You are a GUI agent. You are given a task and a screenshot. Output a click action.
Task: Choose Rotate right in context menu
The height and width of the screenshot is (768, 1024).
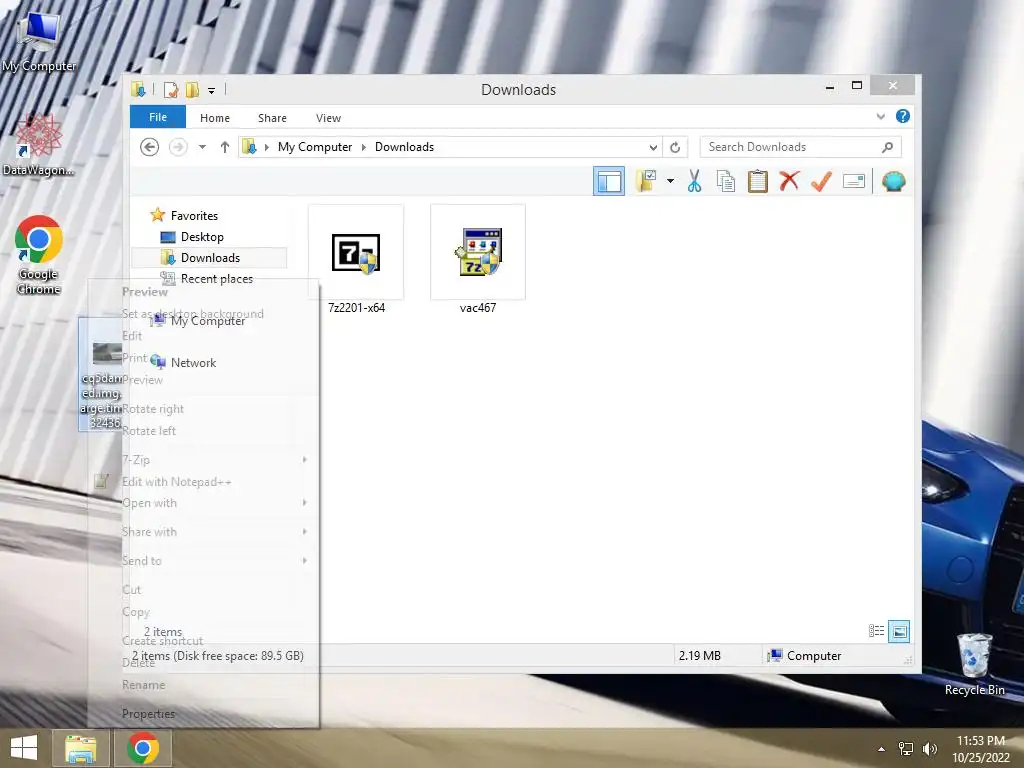(203, 409)
